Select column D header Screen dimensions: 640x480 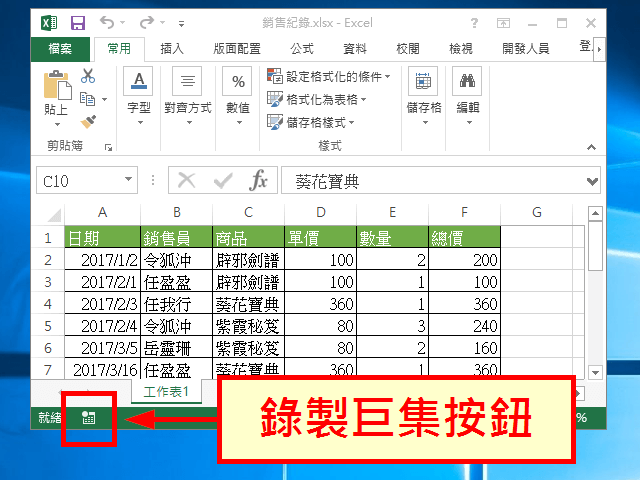coord(321,212)
